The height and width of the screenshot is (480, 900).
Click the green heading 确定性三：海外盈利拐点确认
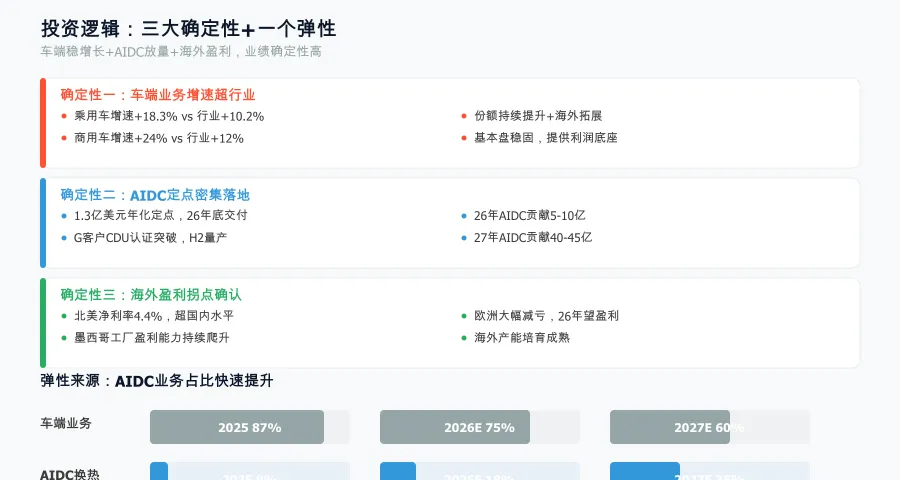tap(151, 295)
